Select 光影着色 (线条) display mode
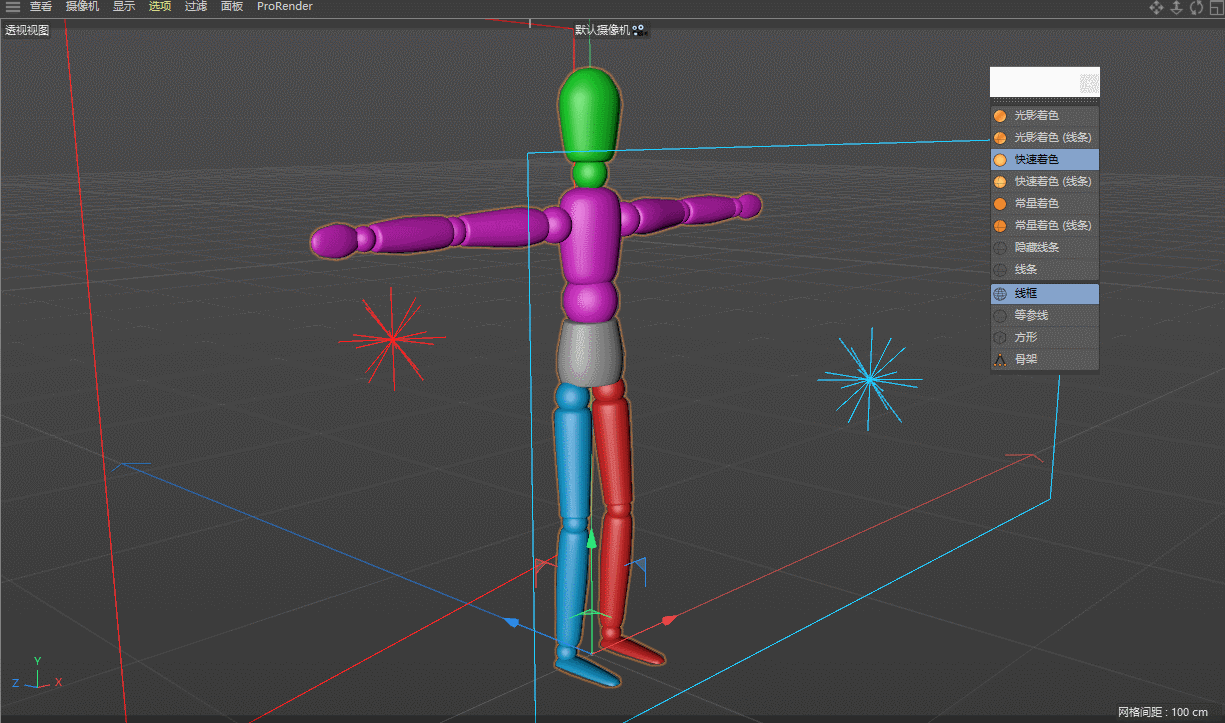The width and height of the screenshot is (1225, 723). pyautogui.click(x=1045, y=138)
